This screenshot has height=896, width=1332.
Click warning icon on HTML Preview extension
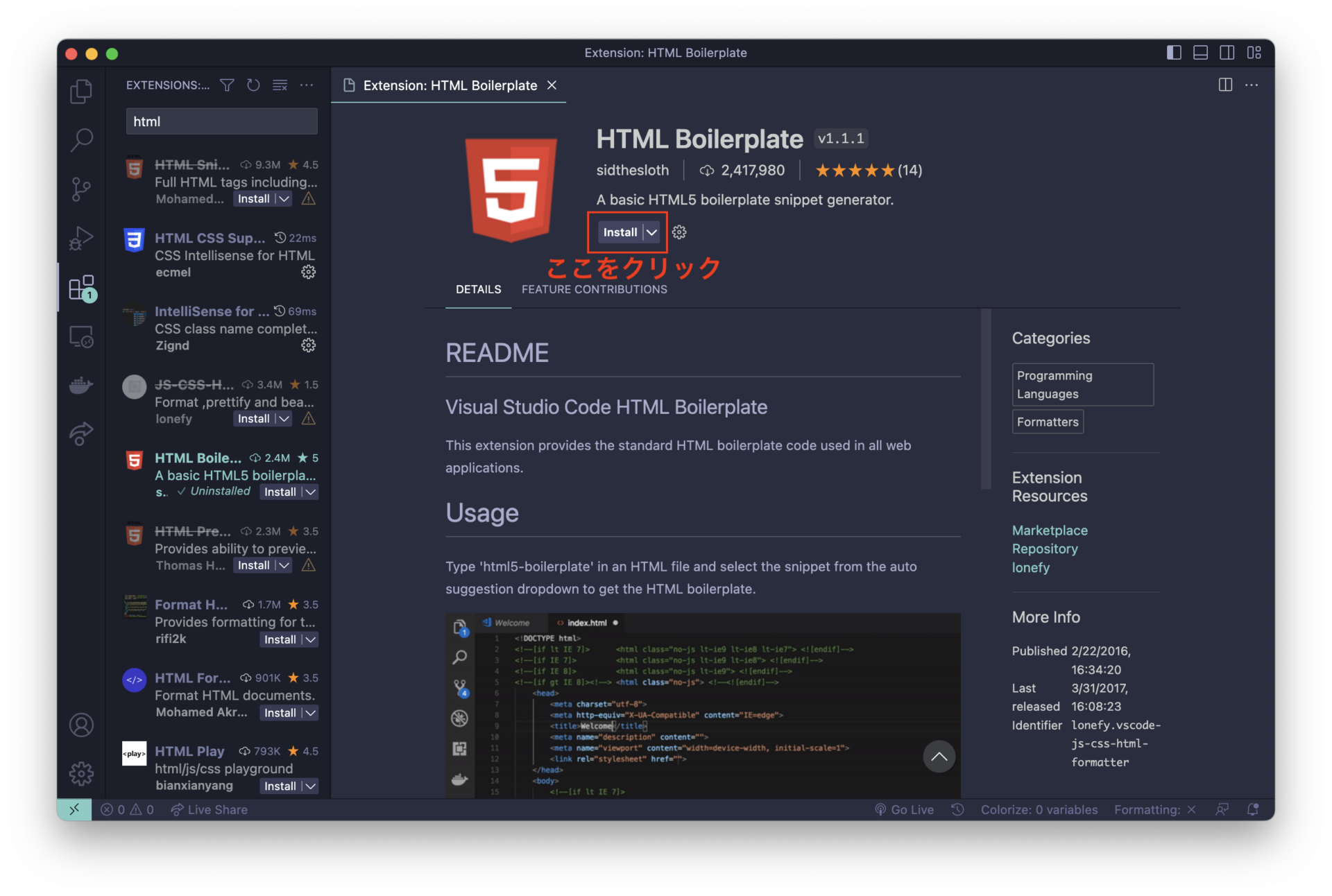309,566
